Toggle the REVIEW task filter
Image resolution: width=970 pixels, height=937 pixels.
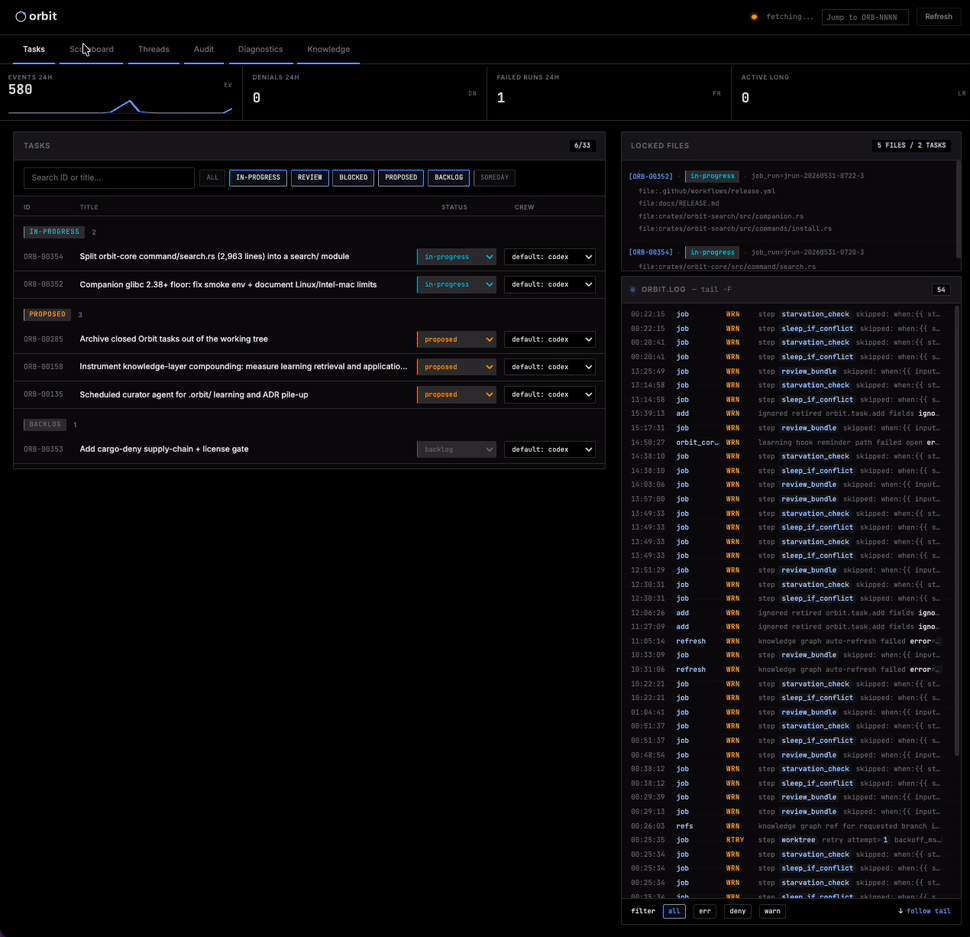tap(310, 178)
